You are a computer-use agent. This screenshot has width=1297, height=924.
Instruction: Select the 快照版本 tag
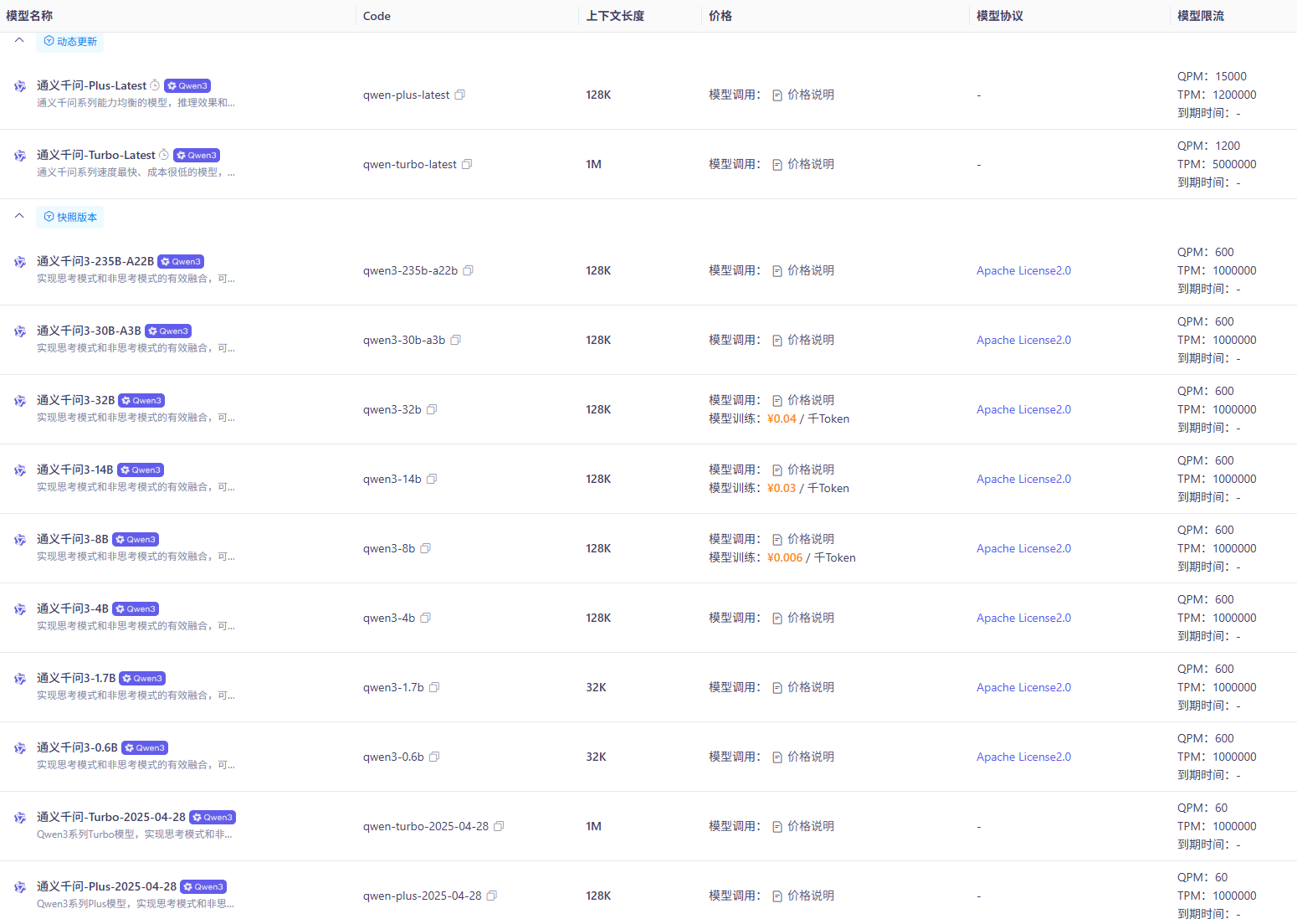coord(70,217)
